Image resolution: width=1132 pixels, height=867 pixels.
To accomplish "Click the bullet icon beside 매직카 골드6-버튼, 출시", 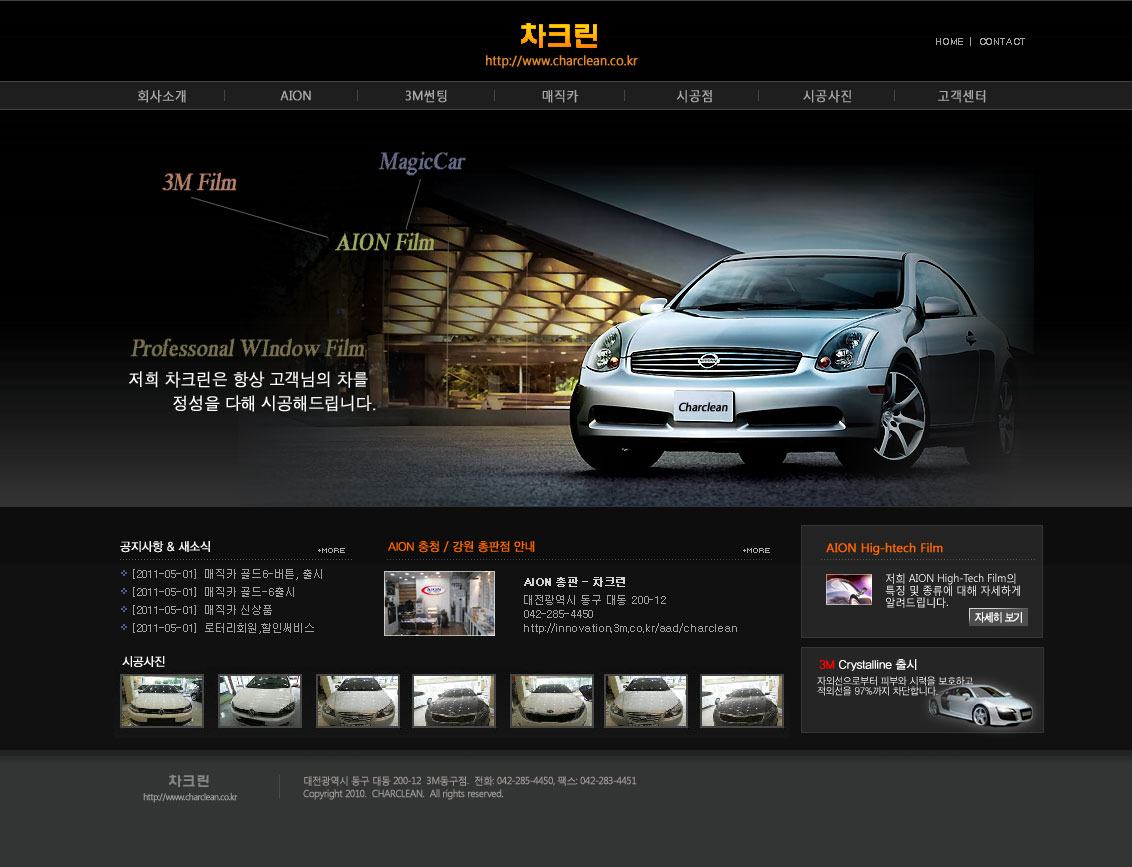I will [x=124, y=574].
